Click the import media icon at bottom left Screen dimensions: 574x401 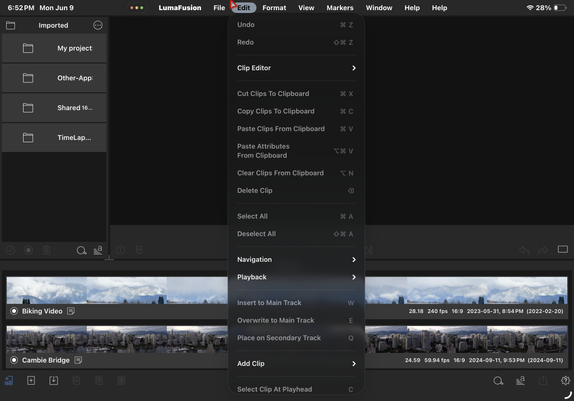click(x=9, y=380)
